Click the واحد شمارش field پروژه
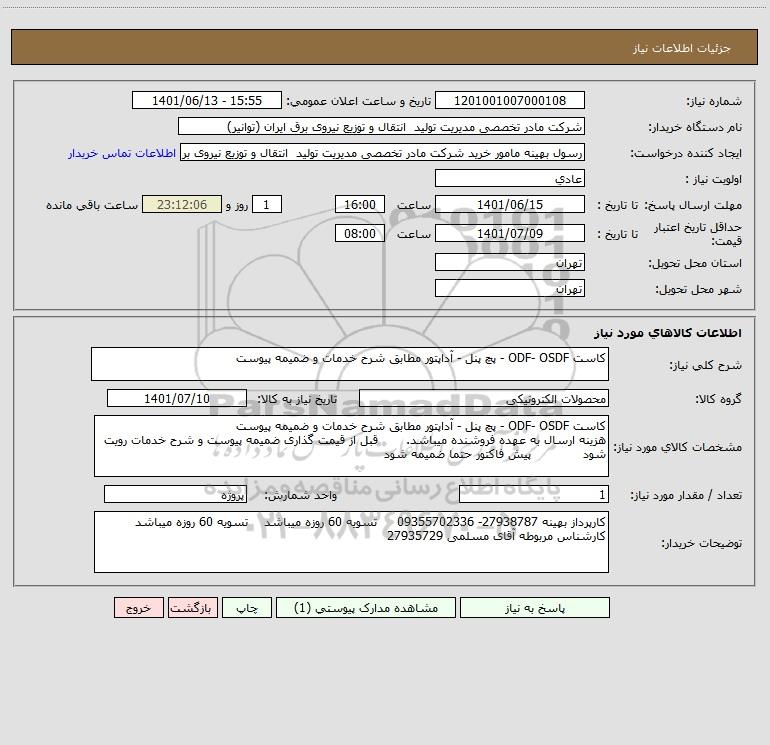This screenshot has height=745, width=770. click(175, 495)
